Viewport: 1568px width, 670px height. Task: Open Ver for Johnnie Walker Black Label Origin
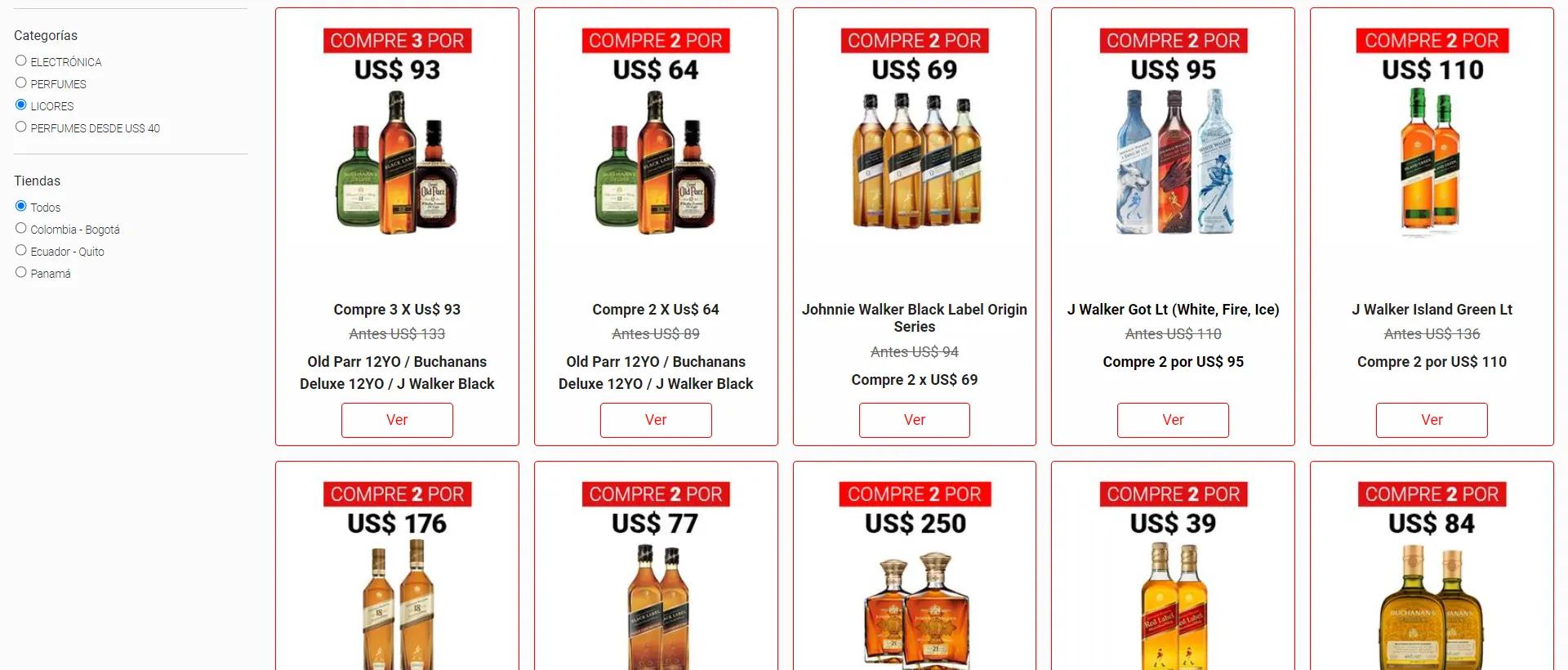[915, 420]
